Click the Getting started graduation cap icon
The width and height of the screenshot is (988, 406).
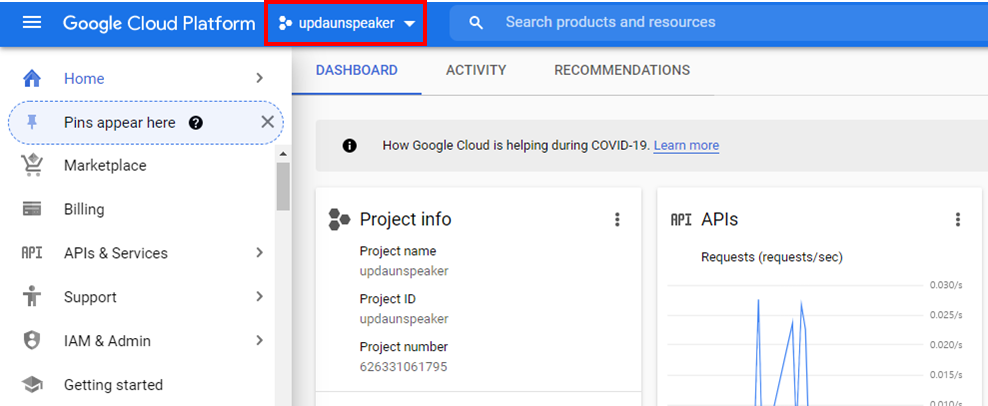click(32, 384)
